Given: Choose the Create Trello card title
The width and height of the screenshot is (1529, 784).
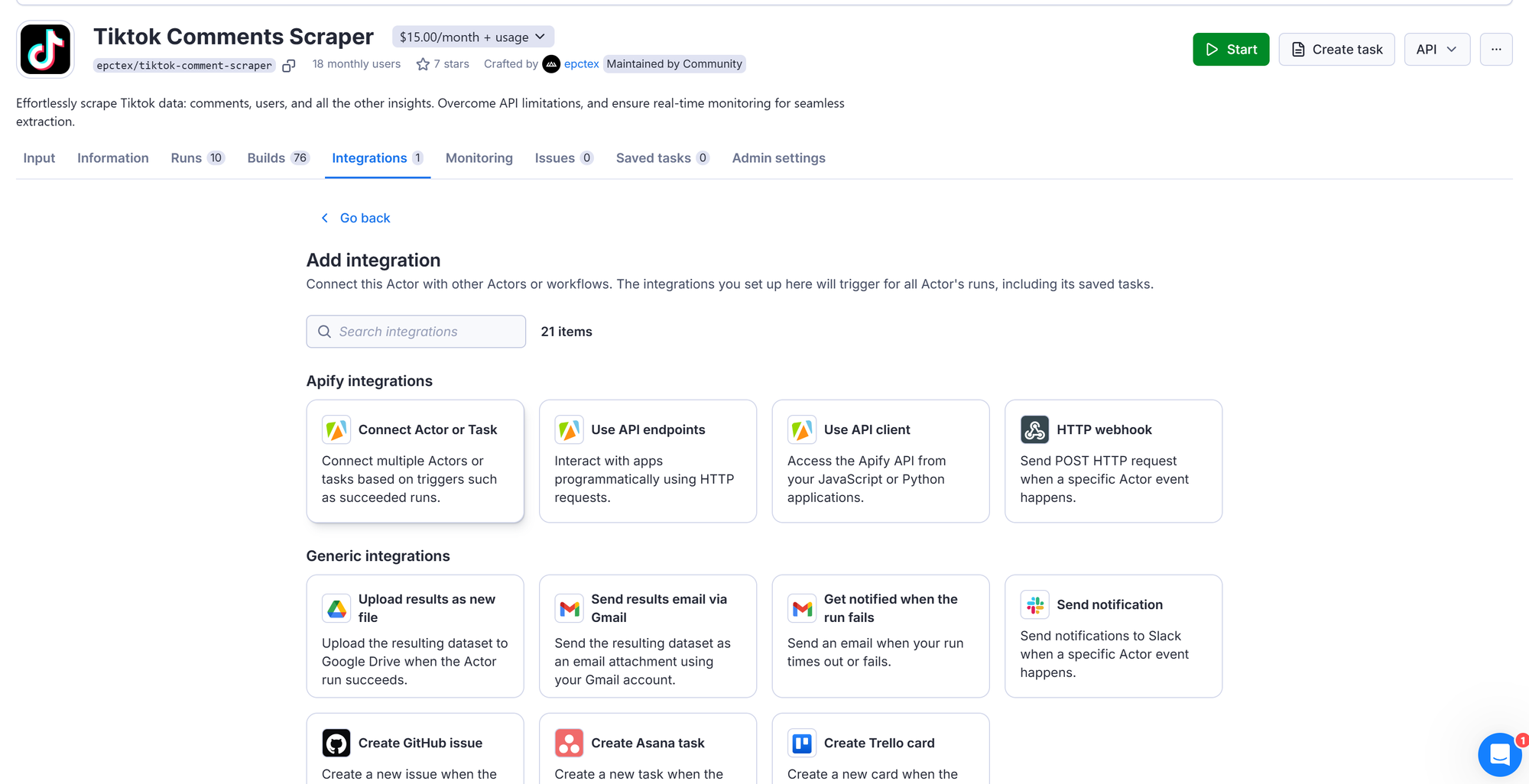Looking at the screenshot, I should tap(879, 743).
